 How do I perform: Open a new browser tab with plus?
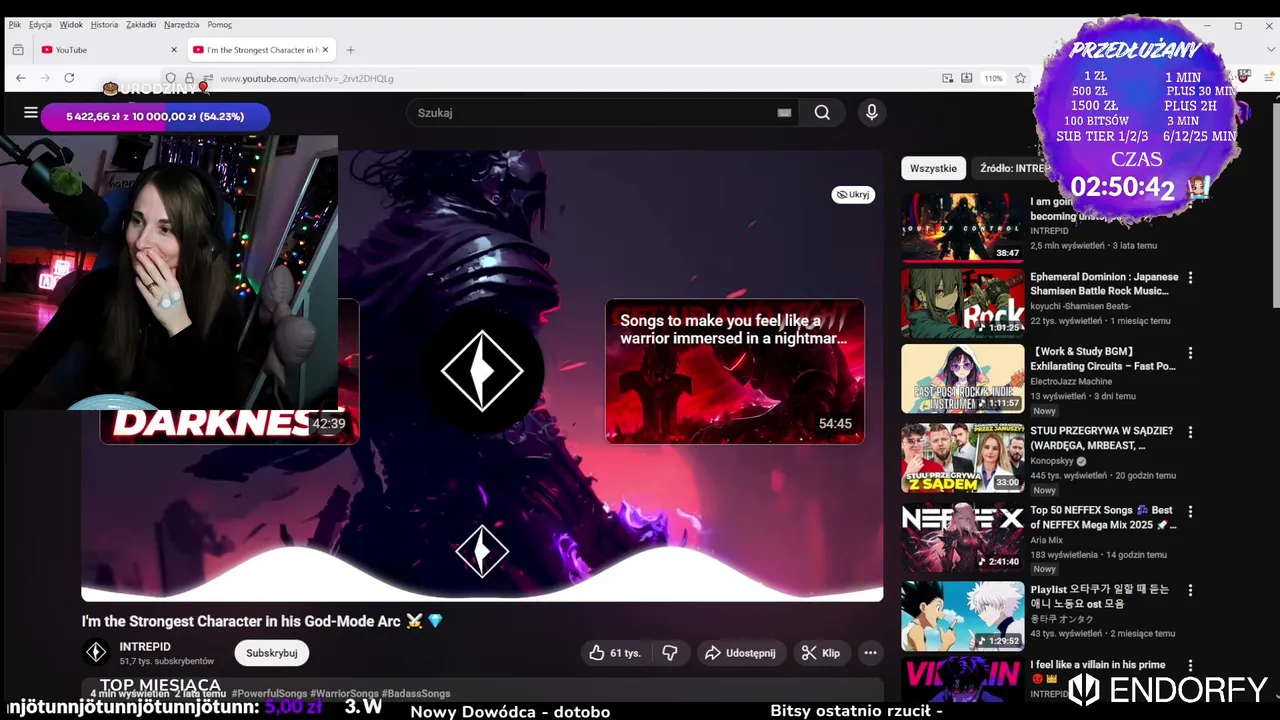click(350, 50)
